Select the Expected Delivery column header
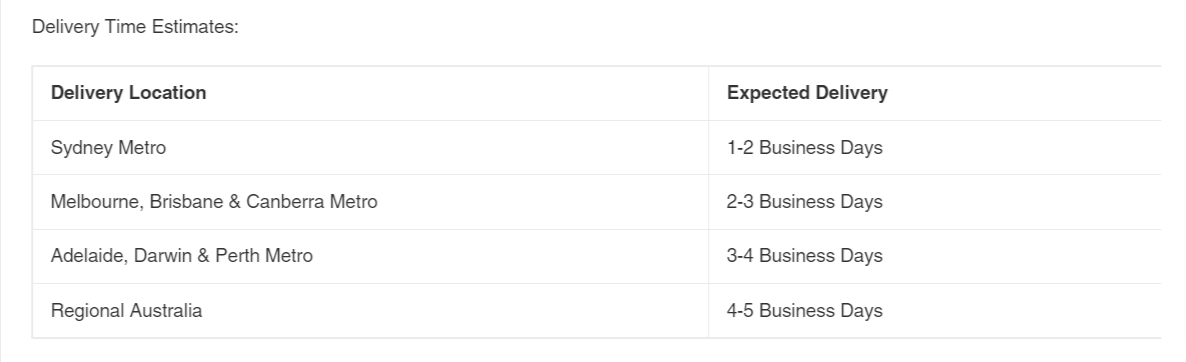This screenshot has height=362, width=1186. (x=935, y=93)
